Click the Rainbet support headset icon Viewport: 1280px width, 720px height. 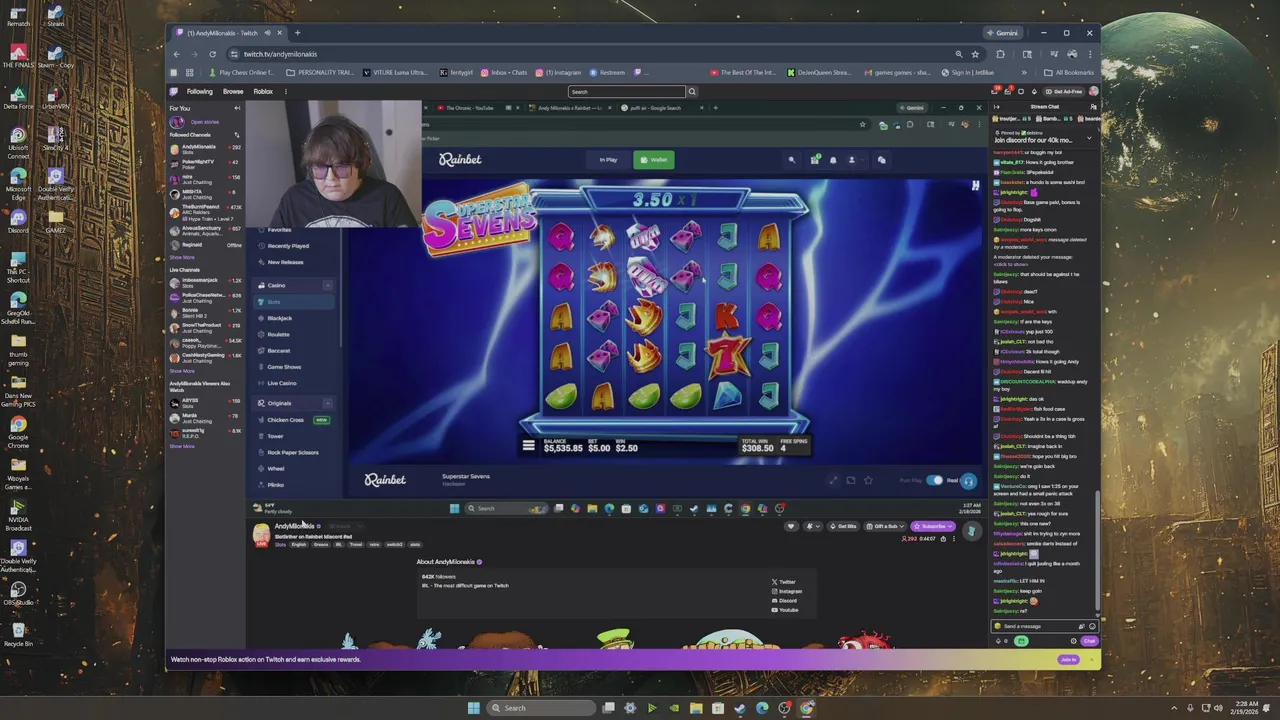968,481
